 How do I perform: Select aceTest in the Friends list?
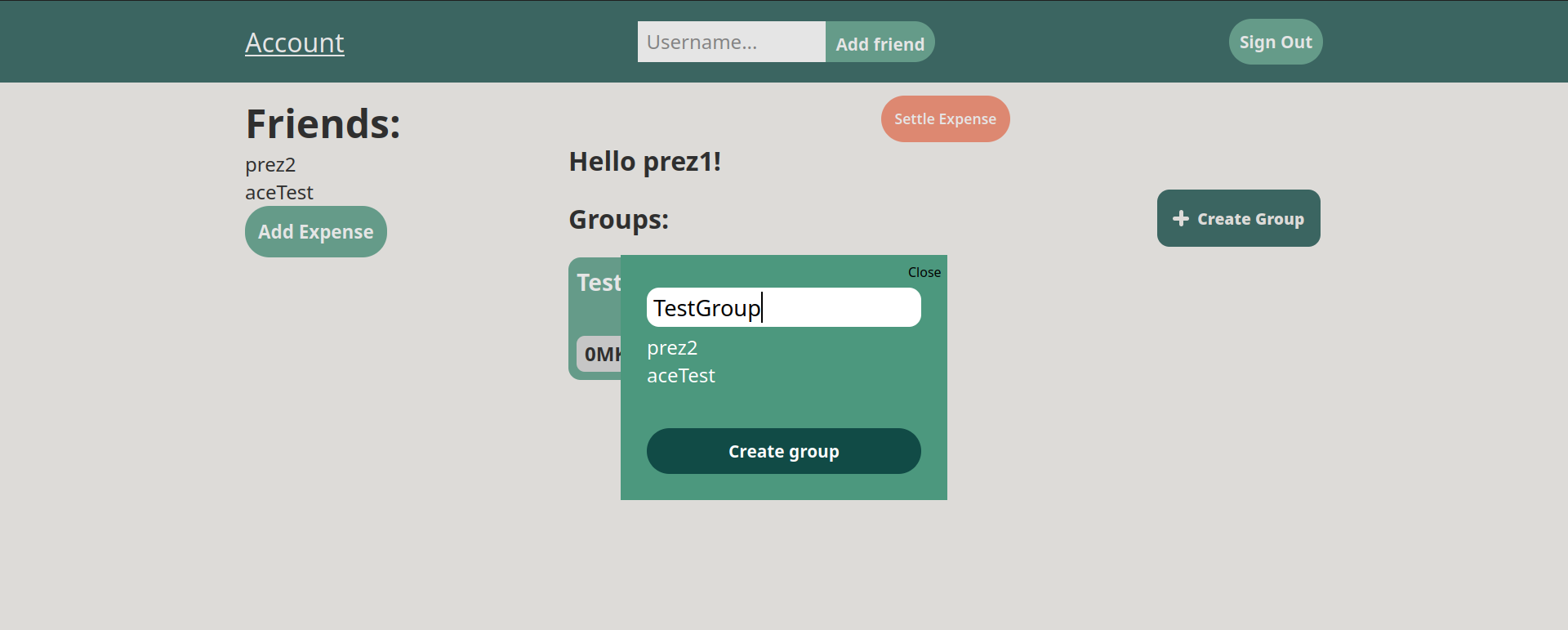[279, 193]
